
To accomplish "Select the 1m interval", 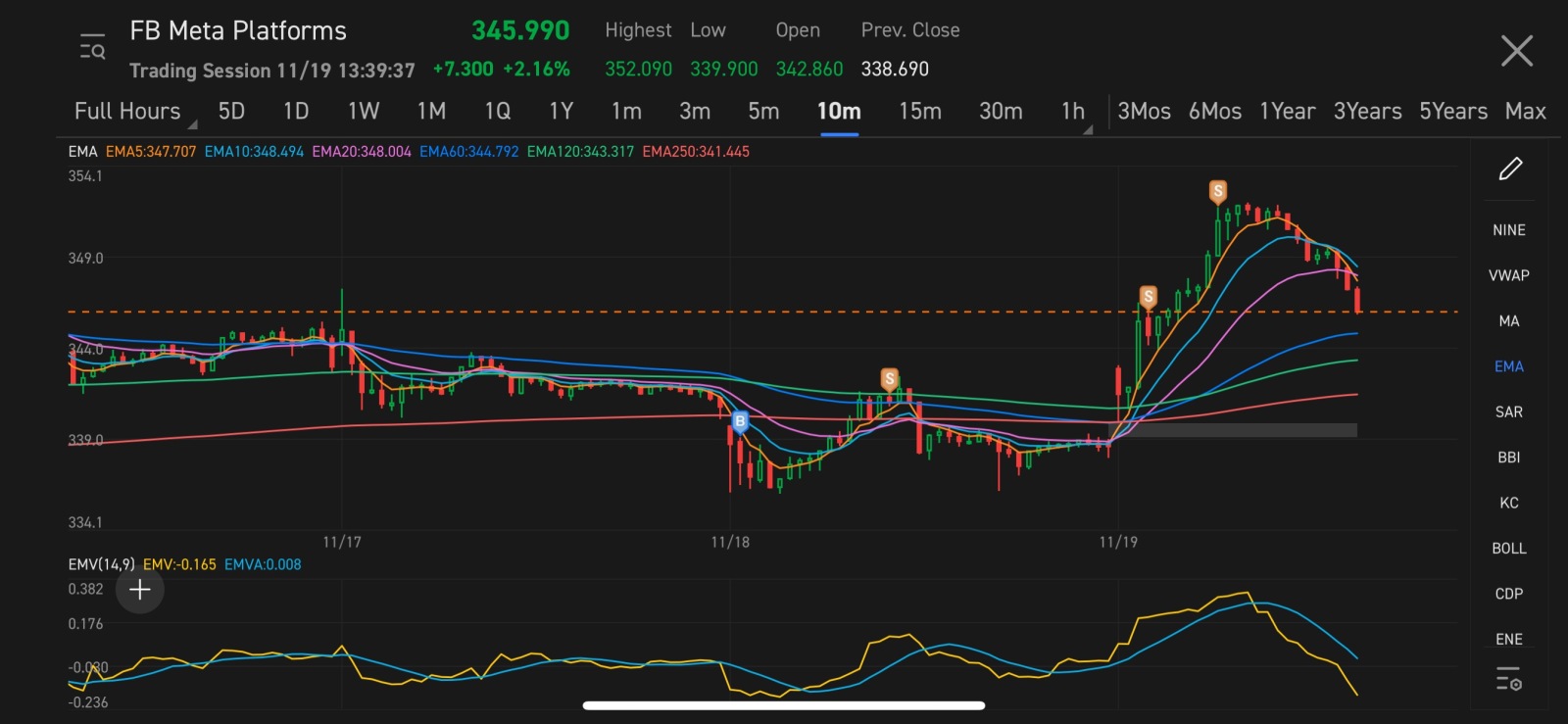I will click(626, 111).
